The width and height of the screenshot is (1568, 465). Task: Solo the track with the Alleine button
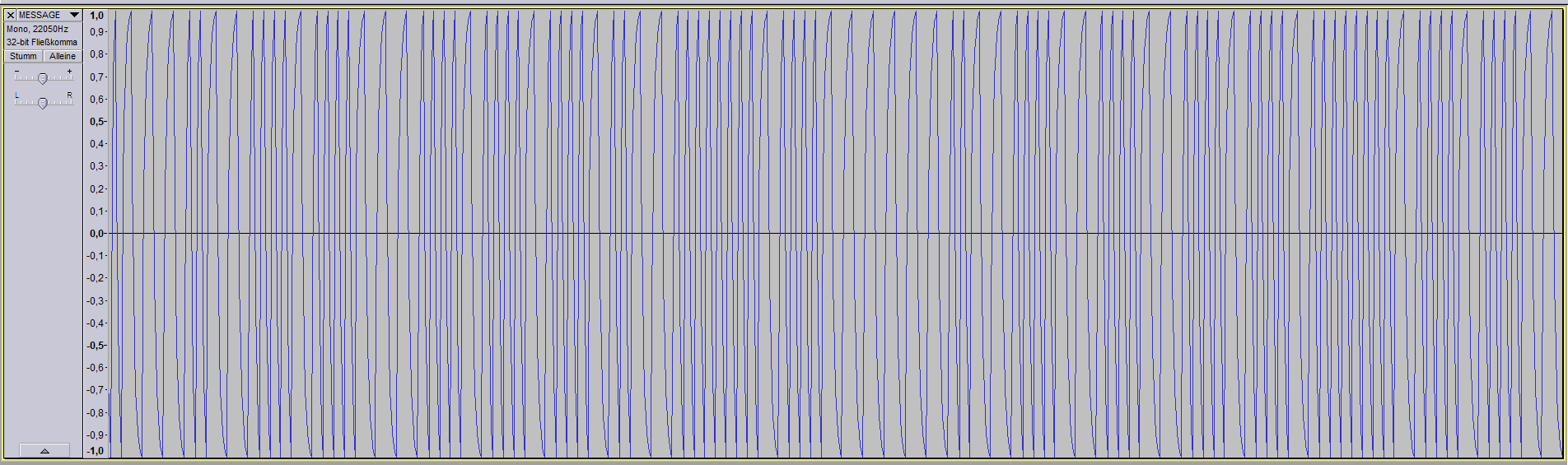(x=63, y=56)
